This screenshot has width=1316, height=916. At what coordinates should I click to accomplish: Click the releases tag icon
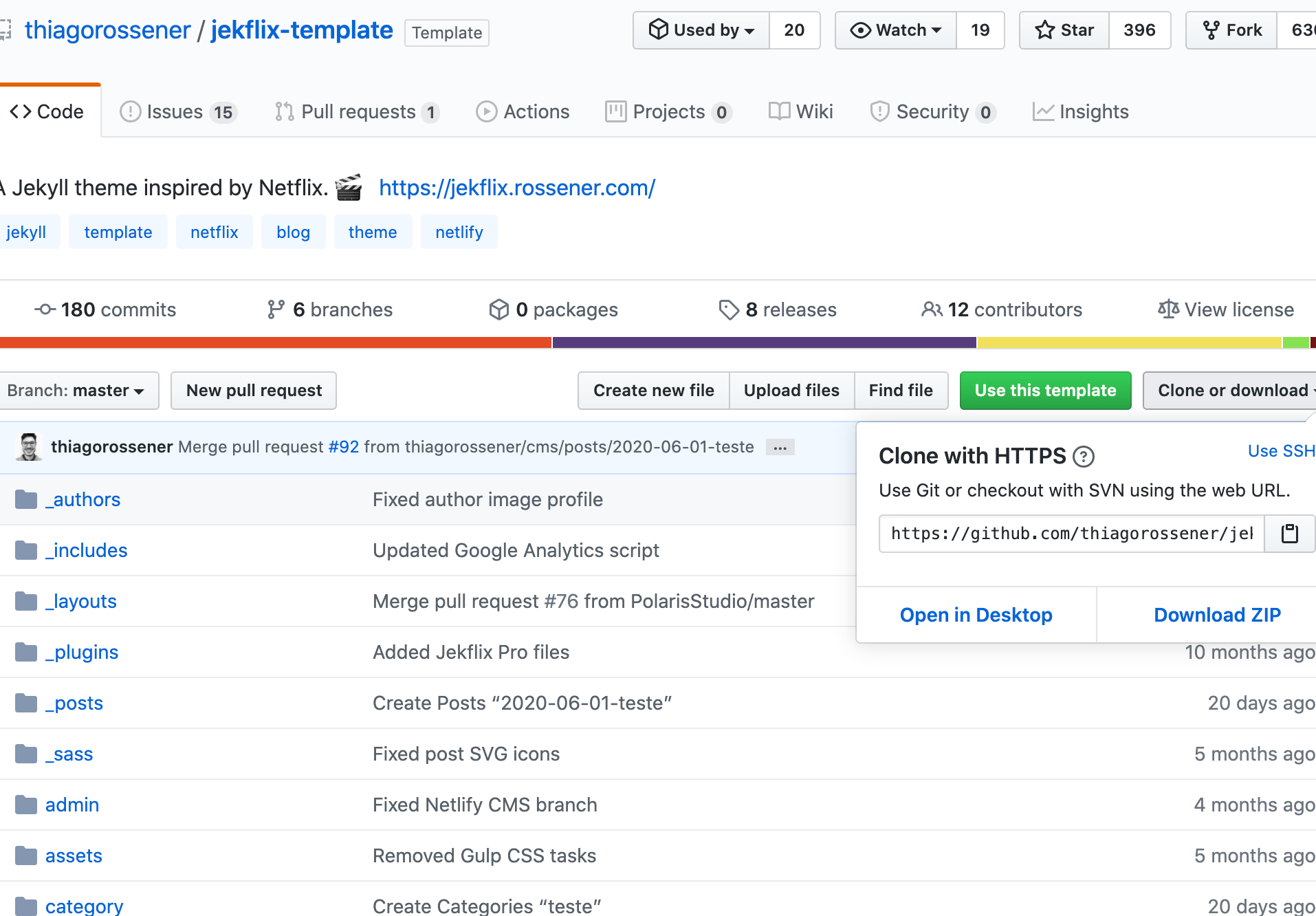(729, 310)
